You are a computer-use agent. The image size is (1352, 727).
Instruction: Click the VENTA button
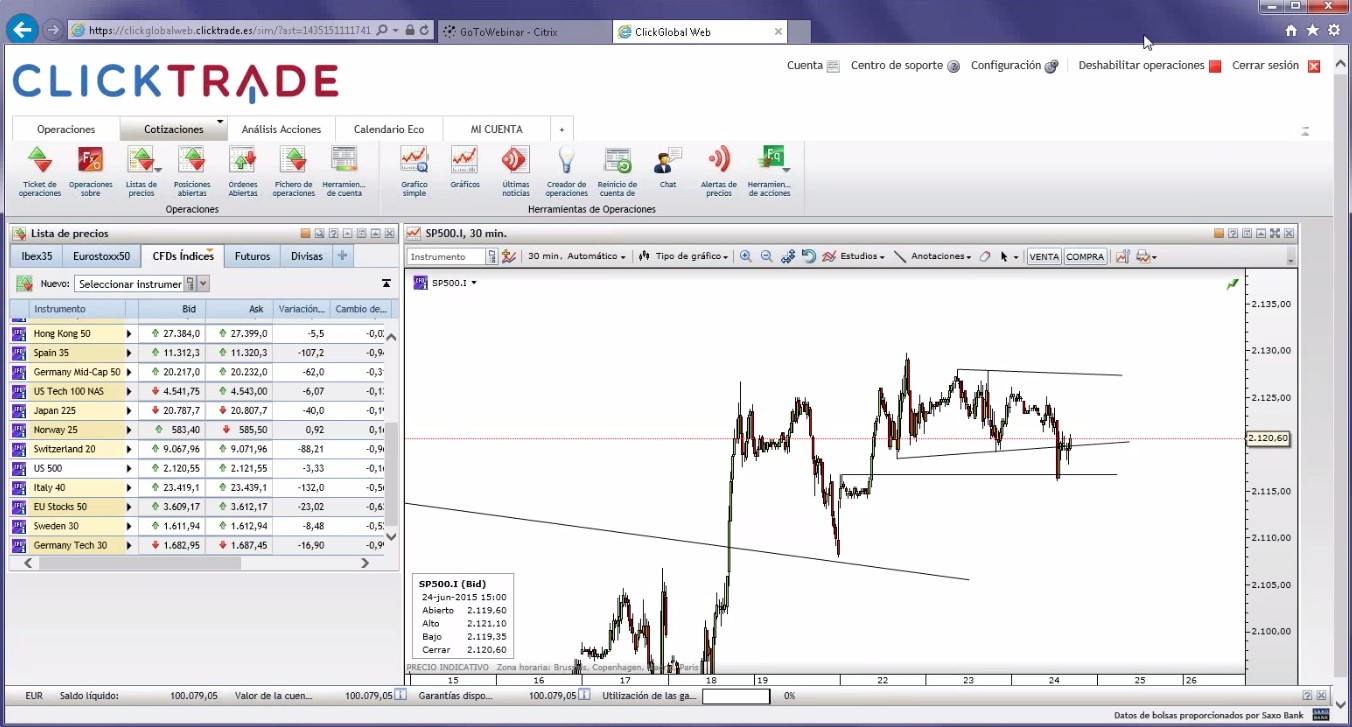tap(1044, 257)
